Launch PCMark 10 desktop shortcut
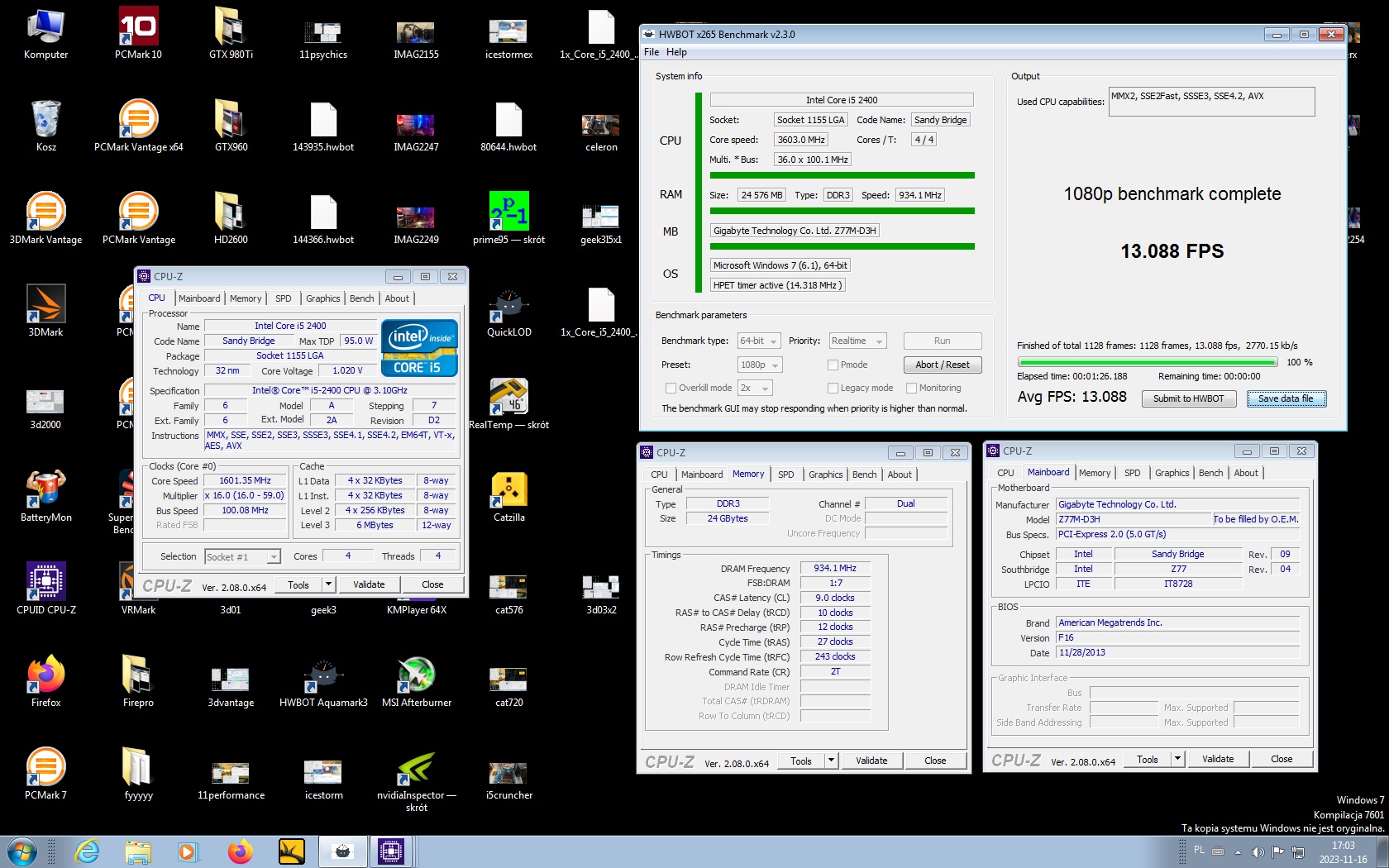The image size is (1389, 868). (139, 34)
